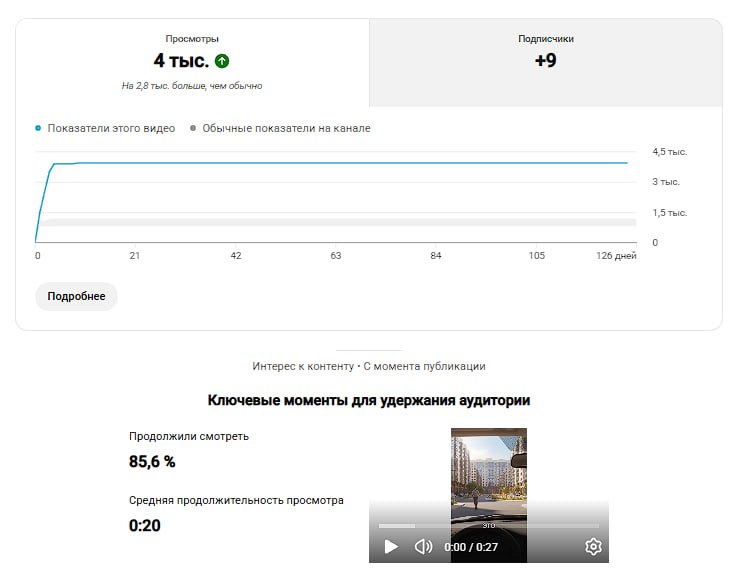Click the 126 дней axis label

tap(616, 256)
